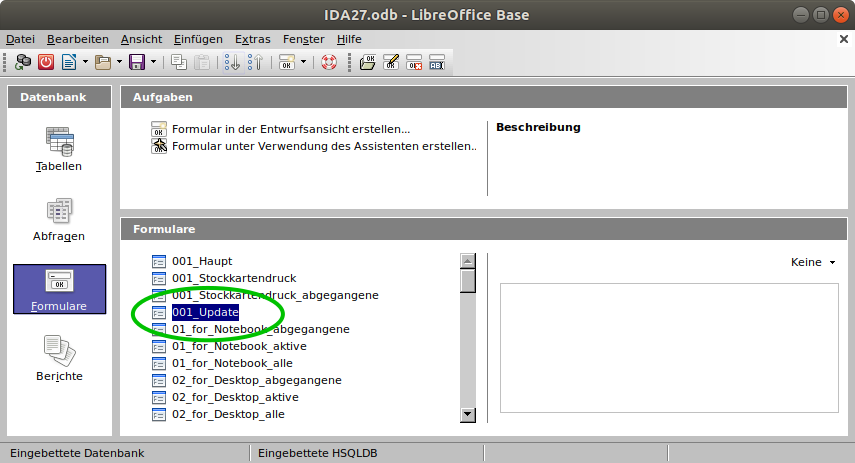This screenshot has width=855, height=463.
Task: Open the Form icon dropdown arrow
Action: pos(303,62)
